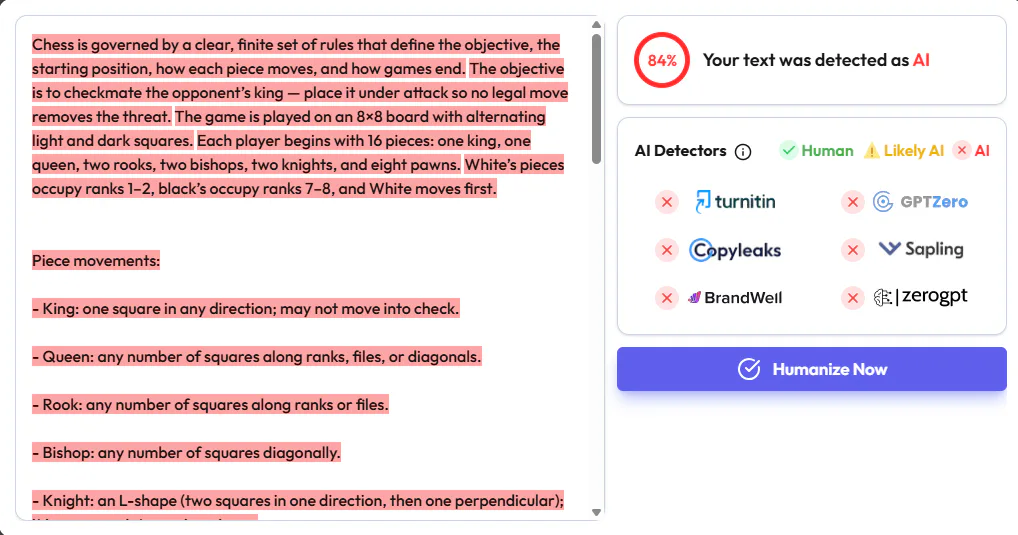Open the AI Detectors info icon
Screen dimensions: 1018x535
[x=743, y=152]
